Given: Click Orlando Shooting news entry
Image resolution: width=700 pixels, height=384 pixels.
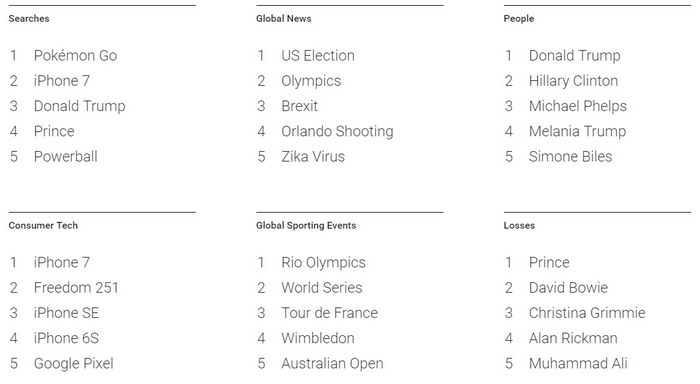Looking at the screenshot, I should click(337, 131).
